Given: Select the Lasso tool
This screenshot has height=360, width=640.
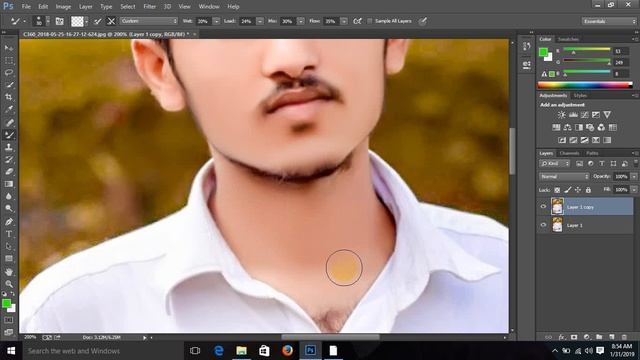Looking at the screenshot, I should tap(9, 73).
